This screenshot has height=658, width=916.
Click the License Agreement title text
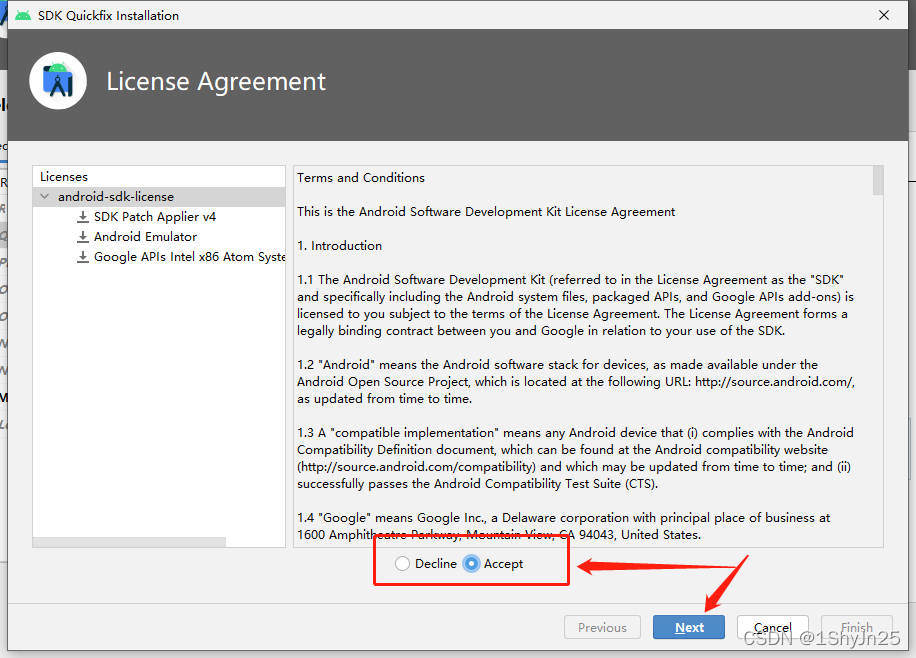click(216, 81)
